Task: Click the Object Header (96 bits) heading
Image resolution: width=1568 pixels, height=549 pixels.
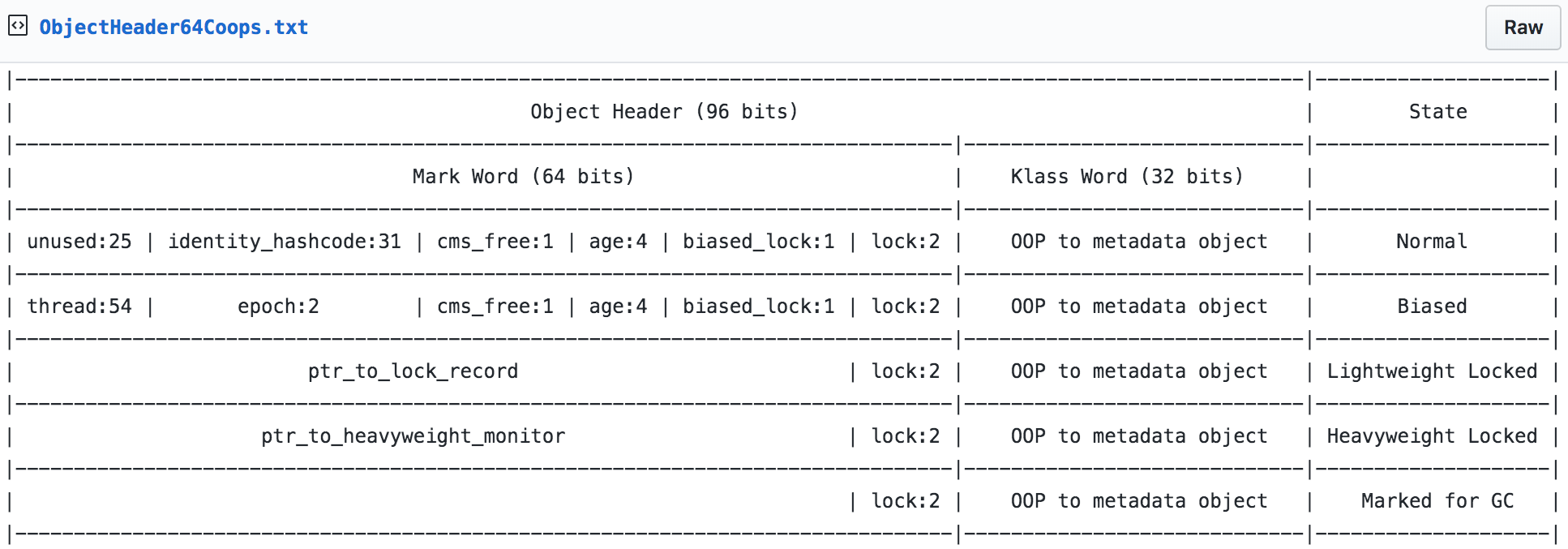Action: [664, 112]
